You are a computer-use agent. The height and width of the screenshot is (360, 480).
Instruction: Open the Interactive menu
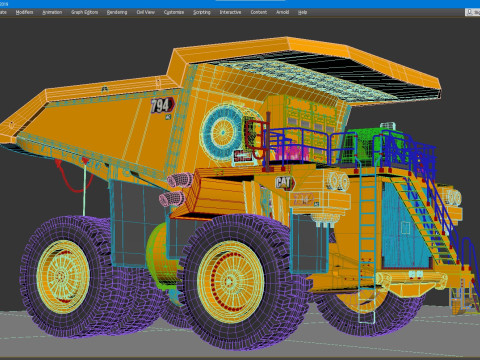click(230, 12)
